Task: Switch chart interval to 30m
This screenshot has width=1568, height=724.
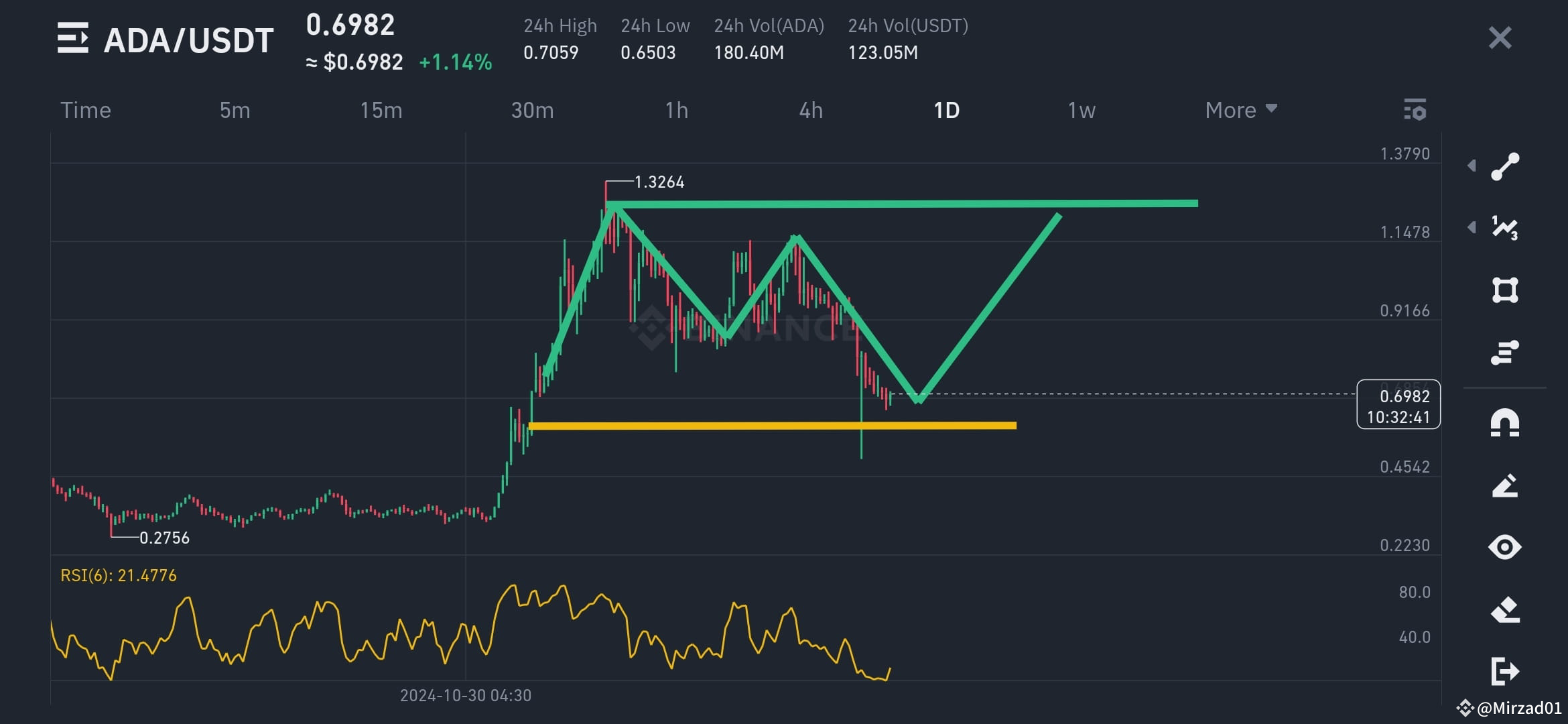Action: tap(533, 110)
